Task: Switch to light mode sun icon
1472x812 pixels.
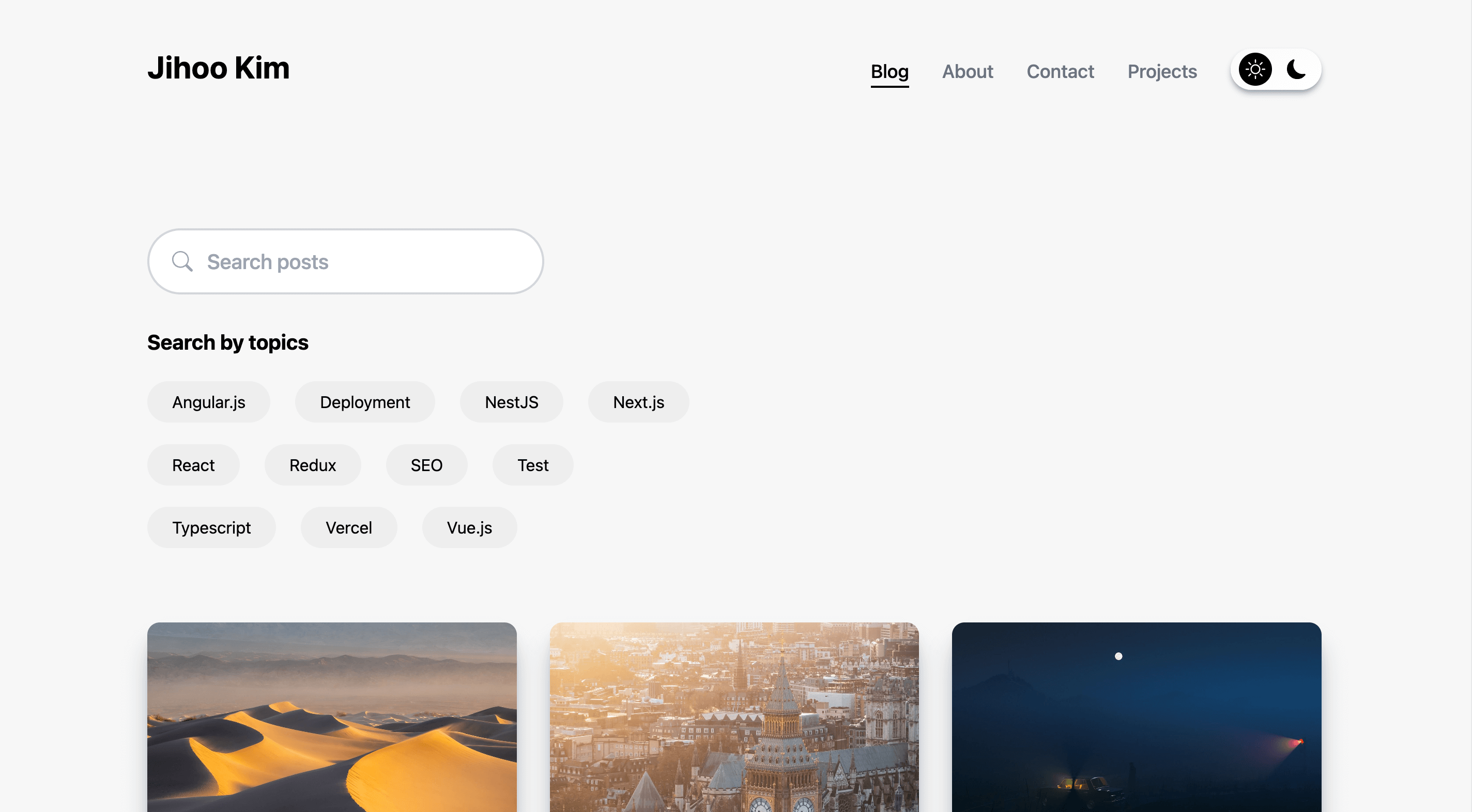Action: click(1255, 70)
